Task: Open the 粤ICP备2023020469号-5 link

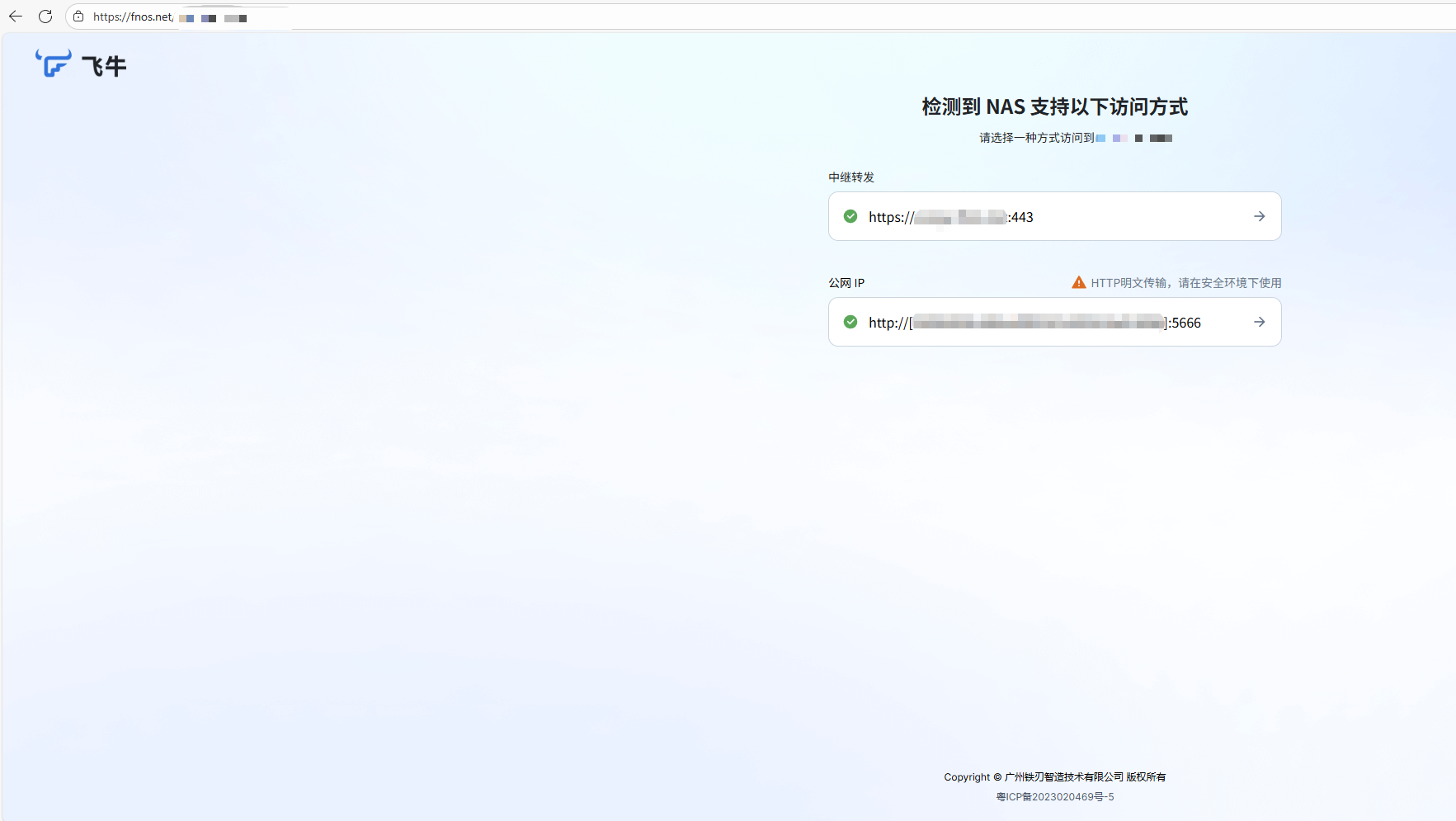Action: point(1055,797)
